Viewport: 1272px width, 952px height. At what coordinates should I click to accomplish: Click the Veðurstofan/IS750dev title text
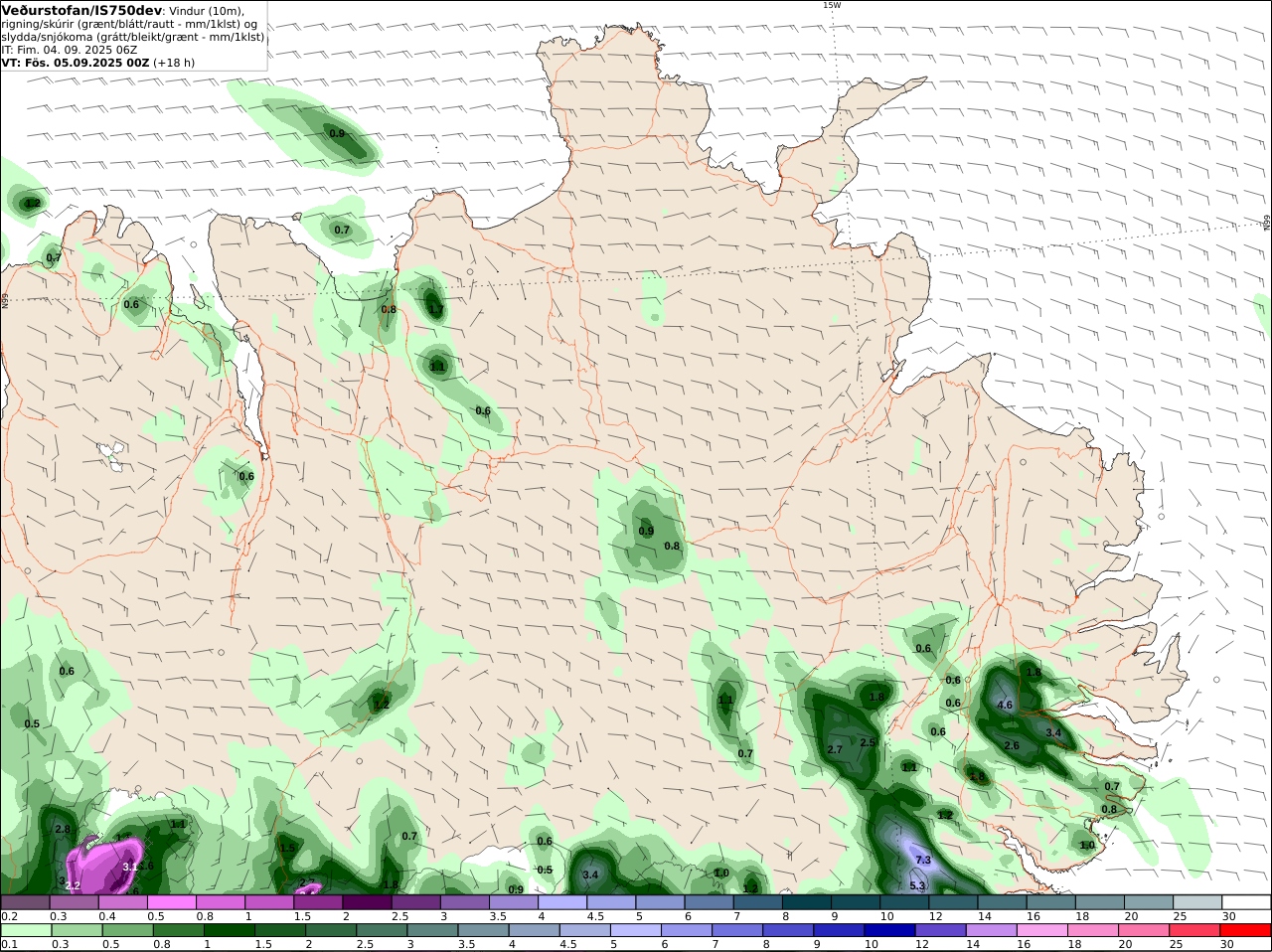(x=81, y=10)
